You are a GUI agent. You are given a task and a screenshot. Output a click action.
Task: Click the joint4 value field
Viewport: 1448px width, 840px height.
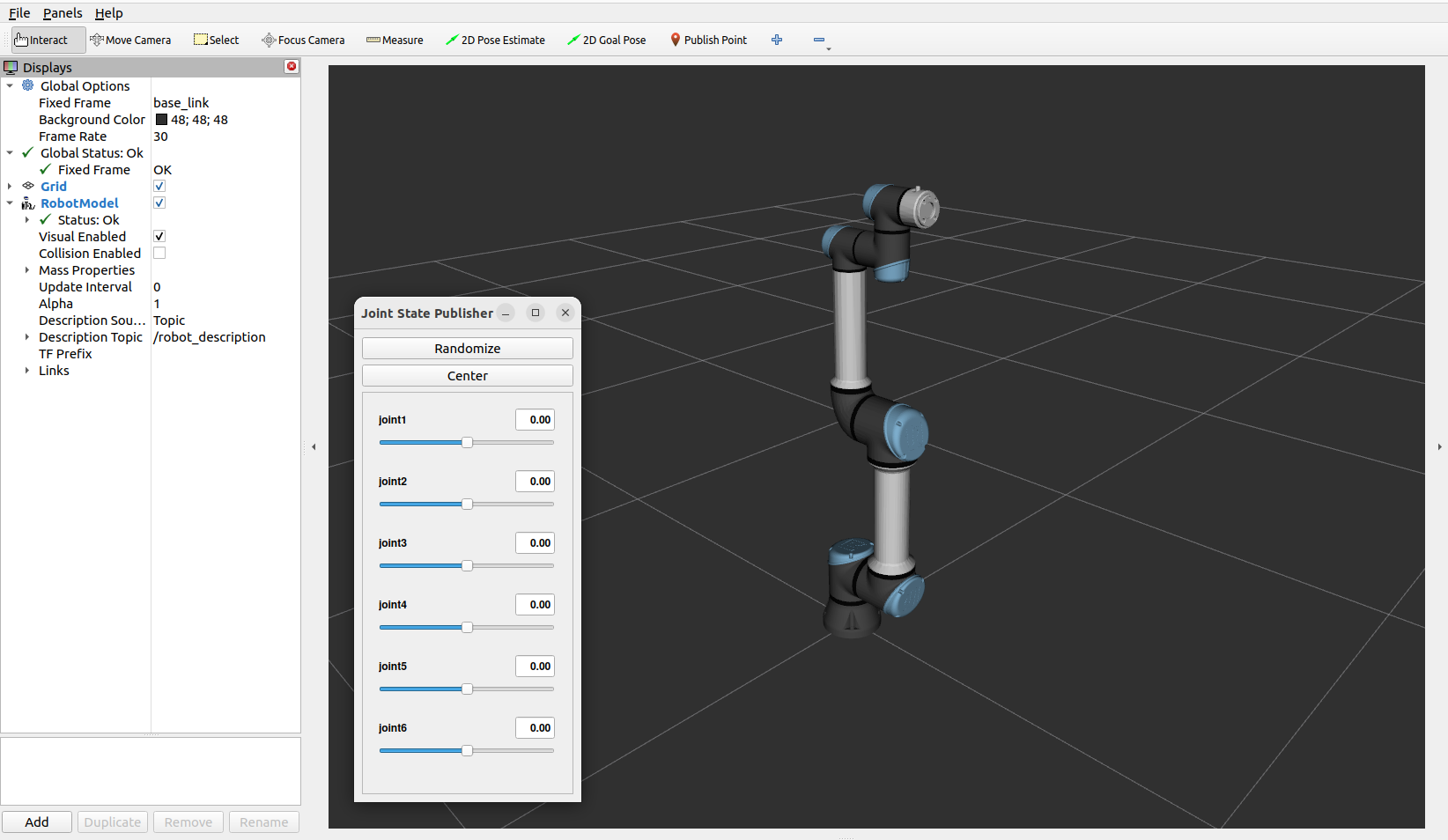[x=535, y=605]
